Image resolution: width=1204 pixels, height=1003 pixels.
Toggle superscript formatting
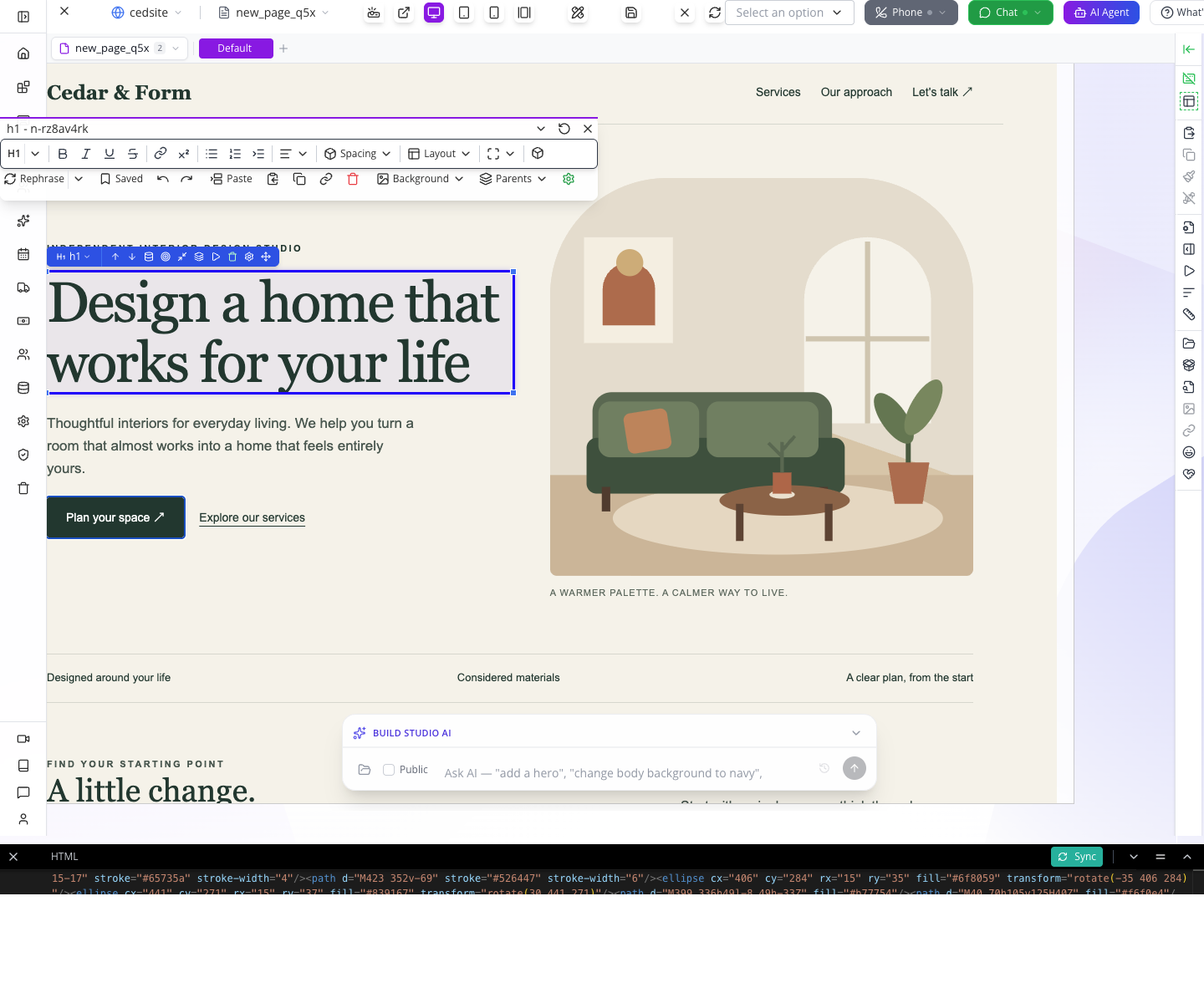point(184,154)
